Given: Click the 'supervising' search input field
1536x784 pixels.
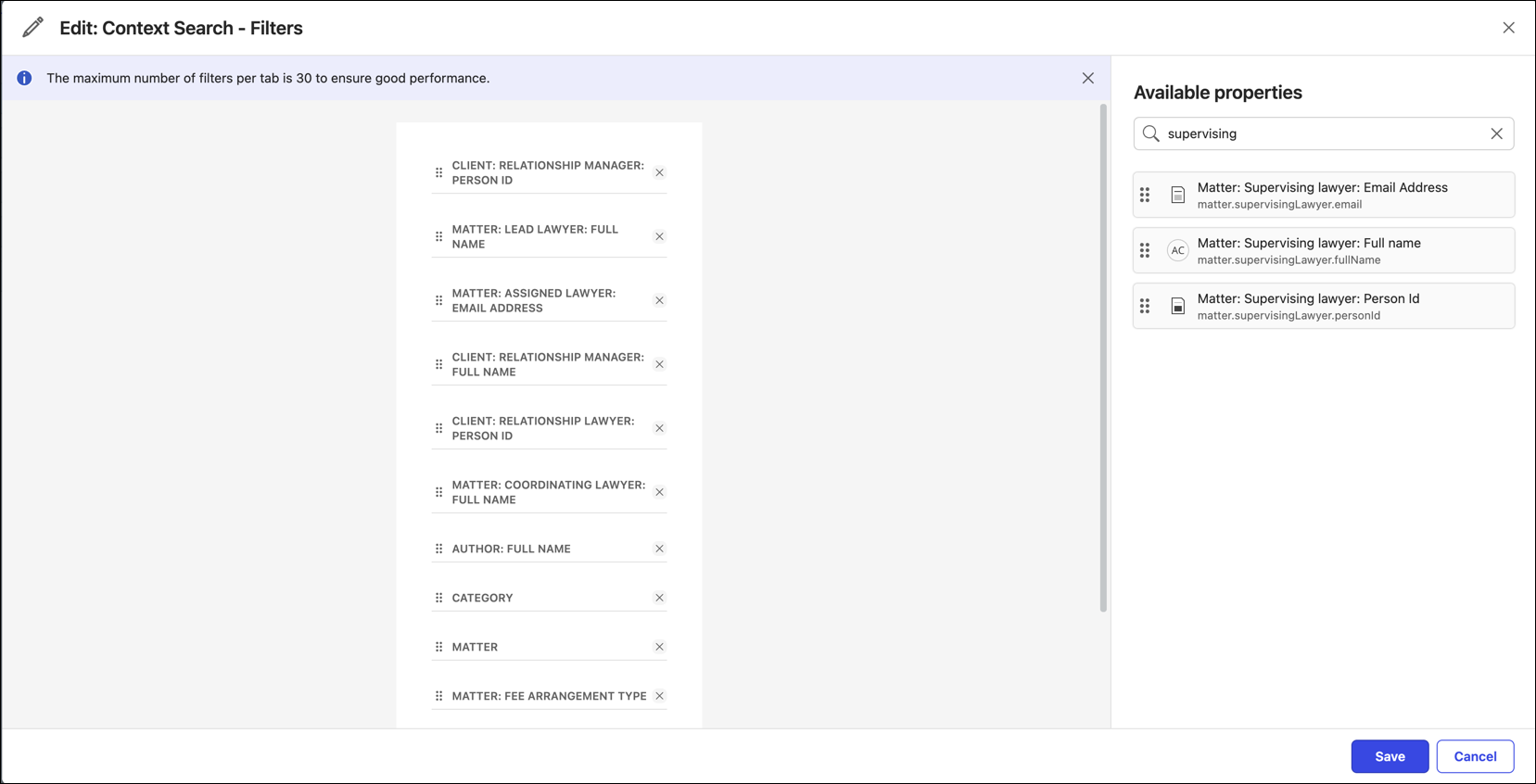Looking at the screenshot, I should [1323, 133].
